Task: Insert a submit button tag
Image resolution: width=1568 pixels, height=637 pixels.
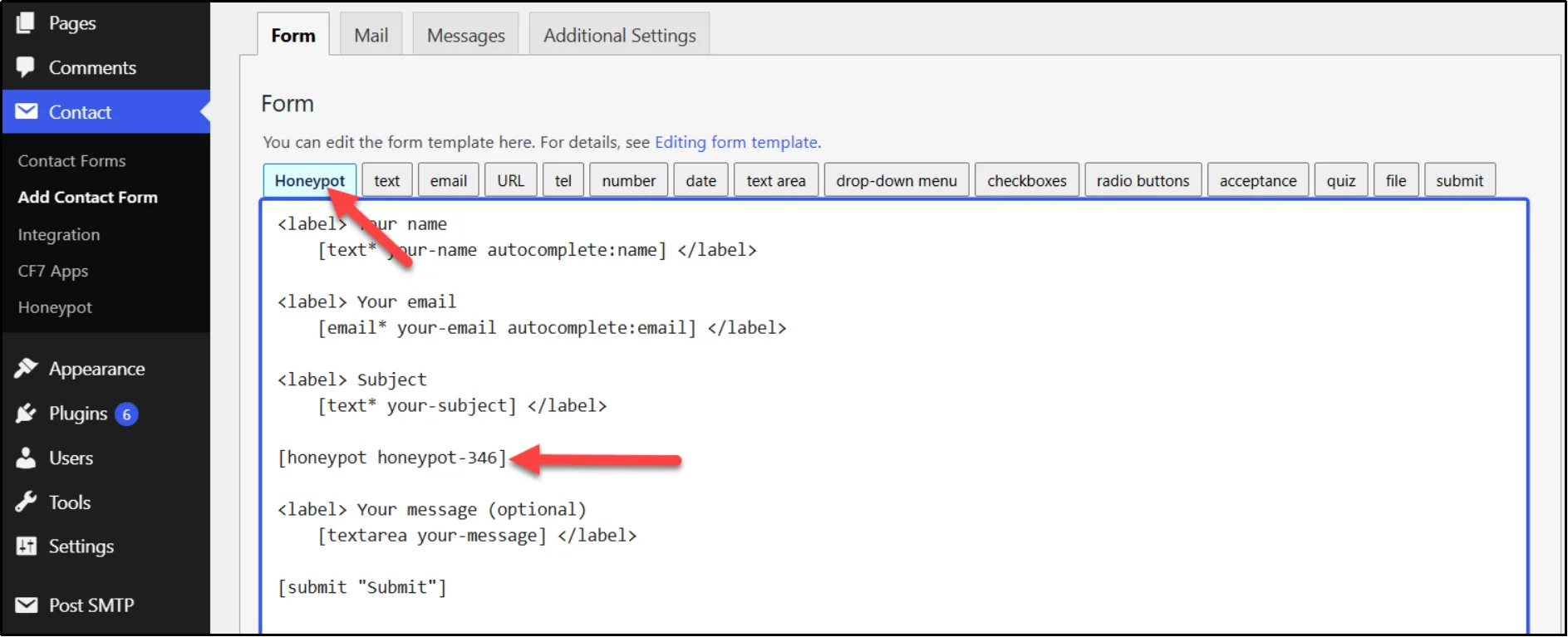Action: 1460,180
